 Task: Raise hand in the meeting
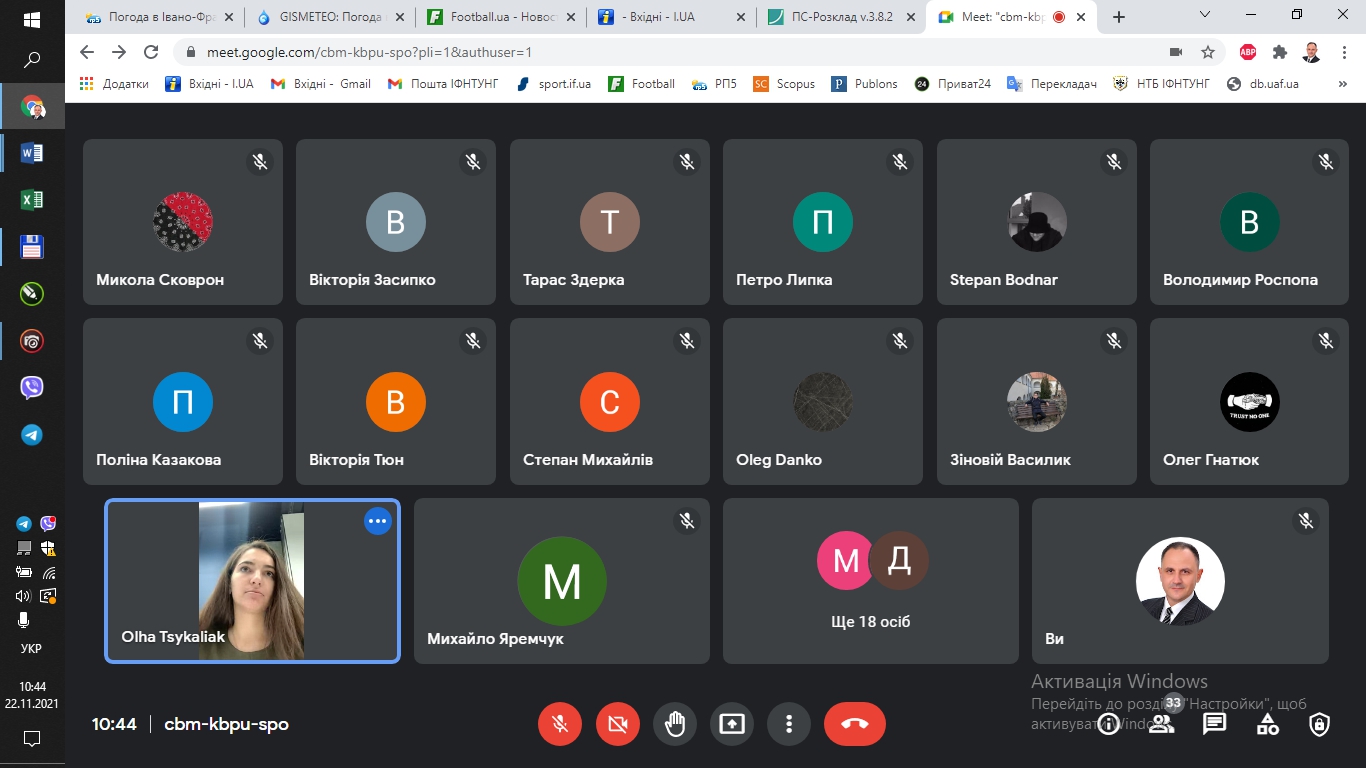[675, 724]
